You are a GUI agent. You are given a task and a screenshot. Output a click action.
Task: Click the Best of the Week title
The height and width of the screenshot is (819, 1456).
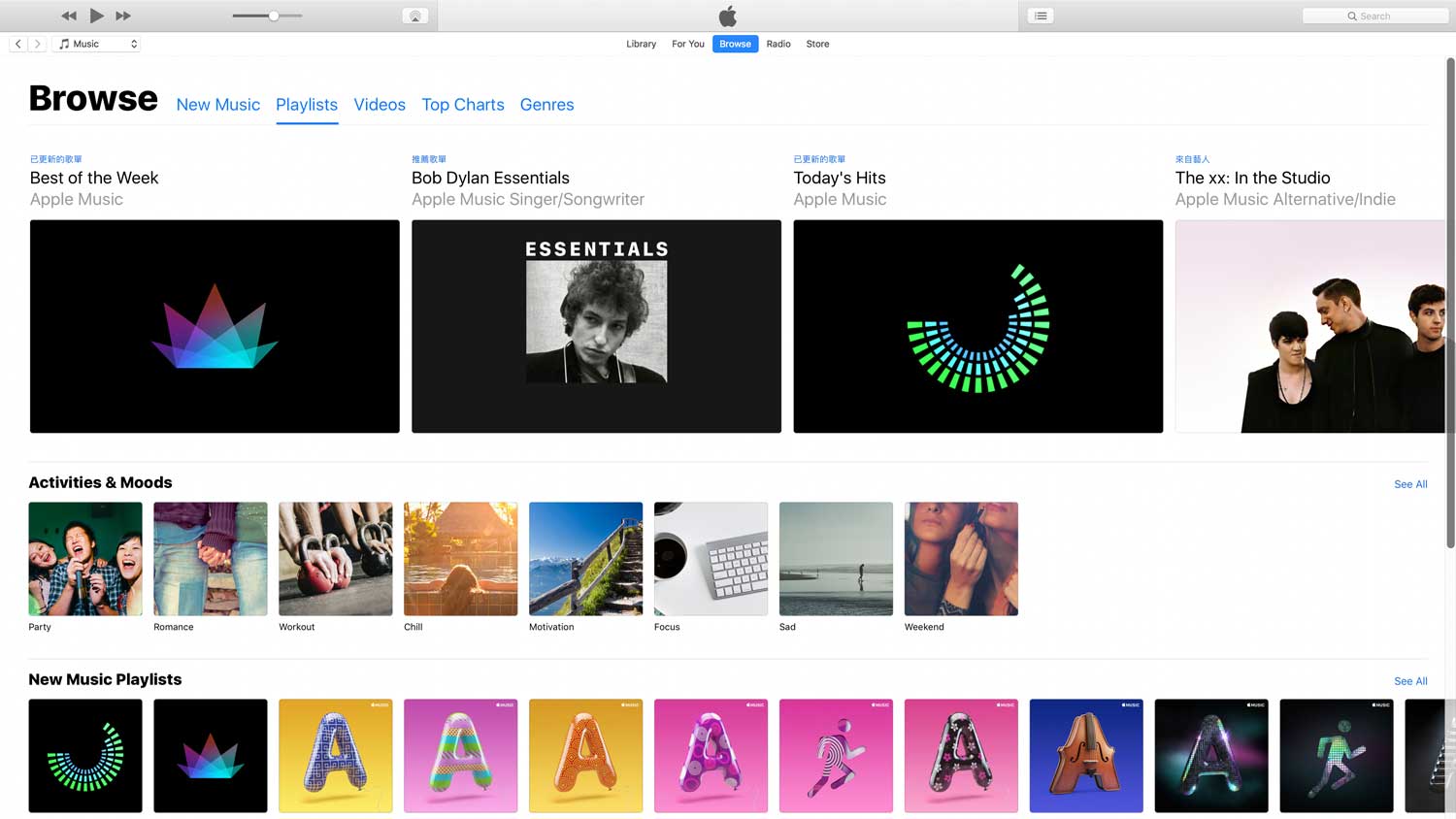pos(94,178)
